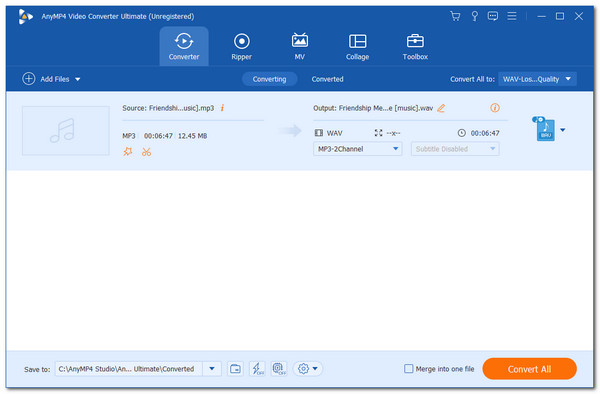
Task: Expand the arrow beside the gear icon
Action: point(315,369)
